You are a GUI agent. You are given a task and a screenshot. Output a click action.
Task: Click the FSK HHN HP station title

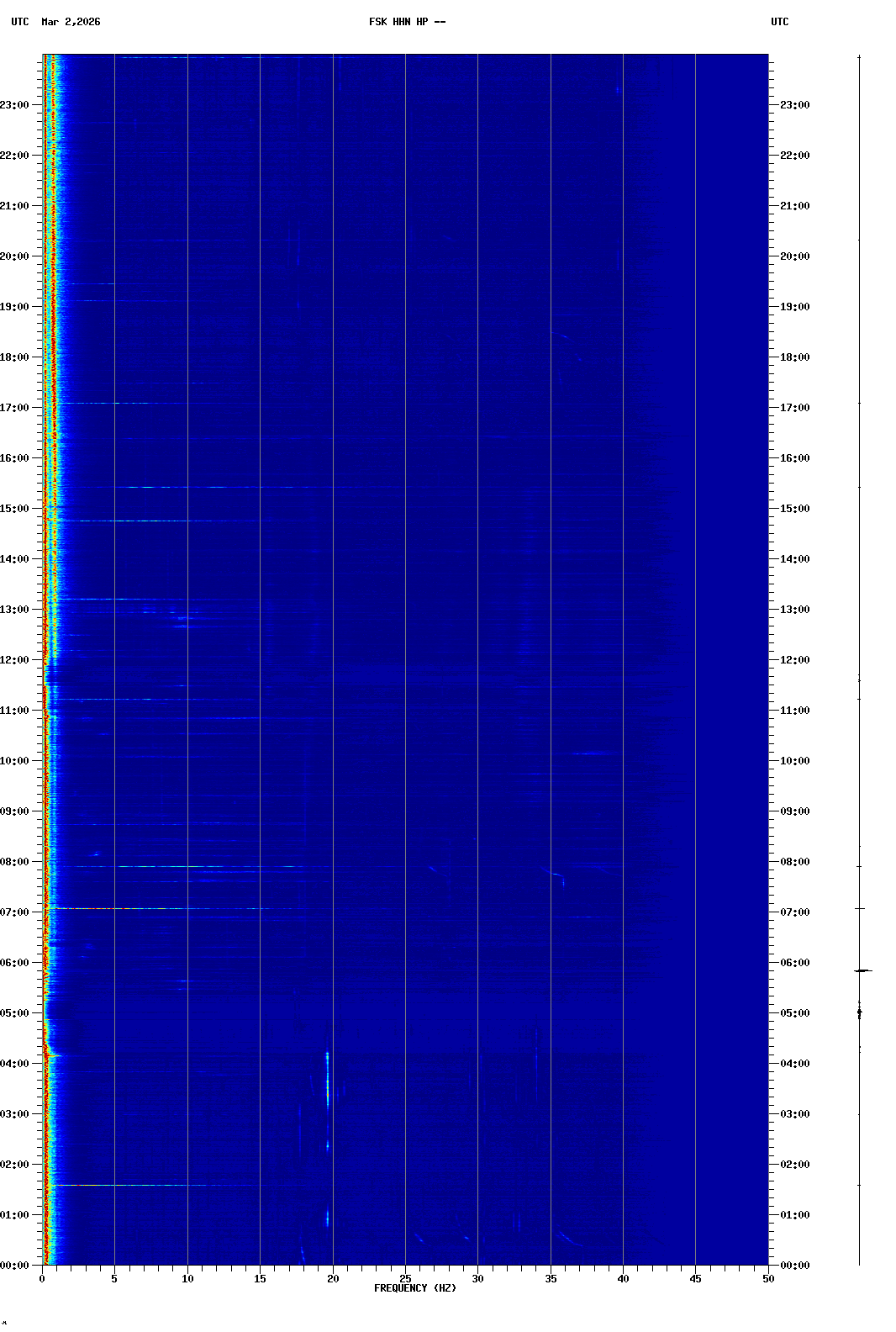(x=407, y=22)
